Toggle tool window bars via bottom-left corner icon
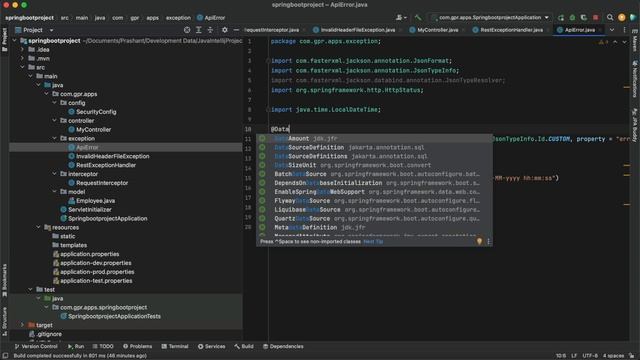640x360 pixels. tap(5, 356)
